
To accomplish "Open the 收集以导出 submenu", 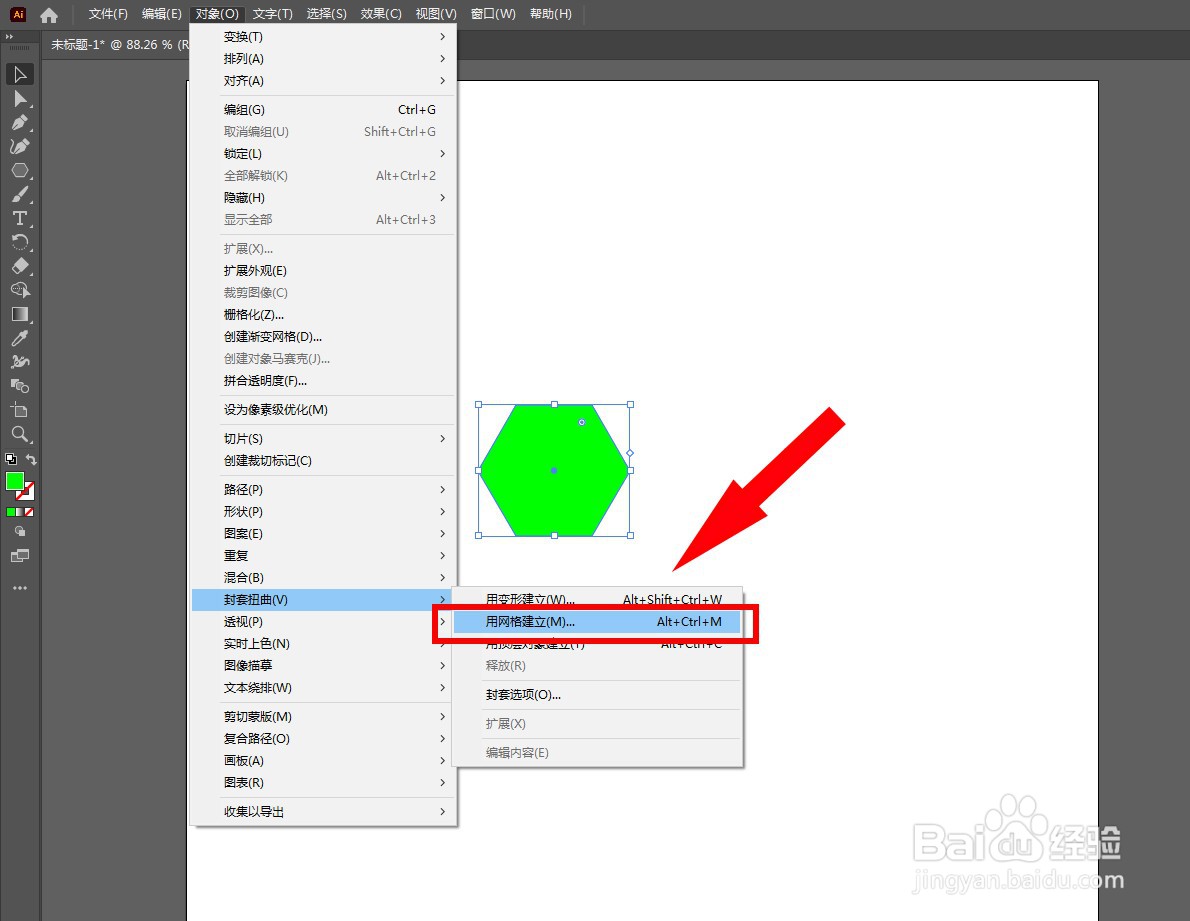I will [324, 811].
